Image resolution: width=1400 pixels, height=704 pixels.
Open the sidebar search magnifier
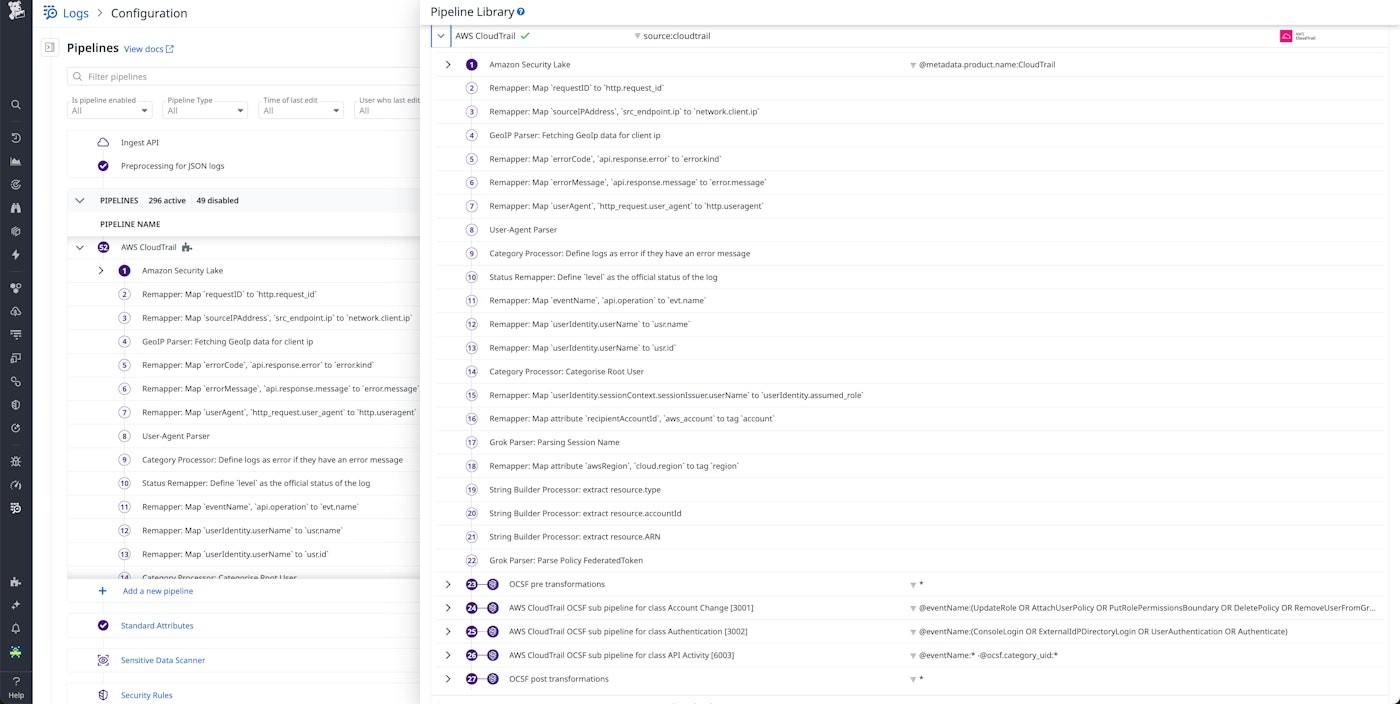pyautogui.click(x=16, y=104)
